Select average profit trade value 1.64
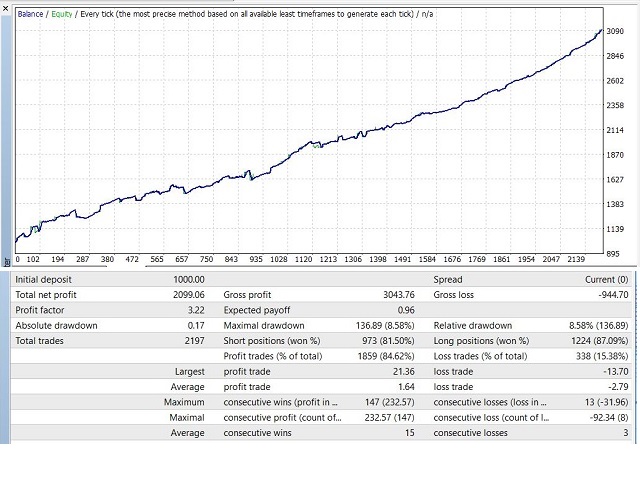640x480 pixels. [x=406, y=387]
